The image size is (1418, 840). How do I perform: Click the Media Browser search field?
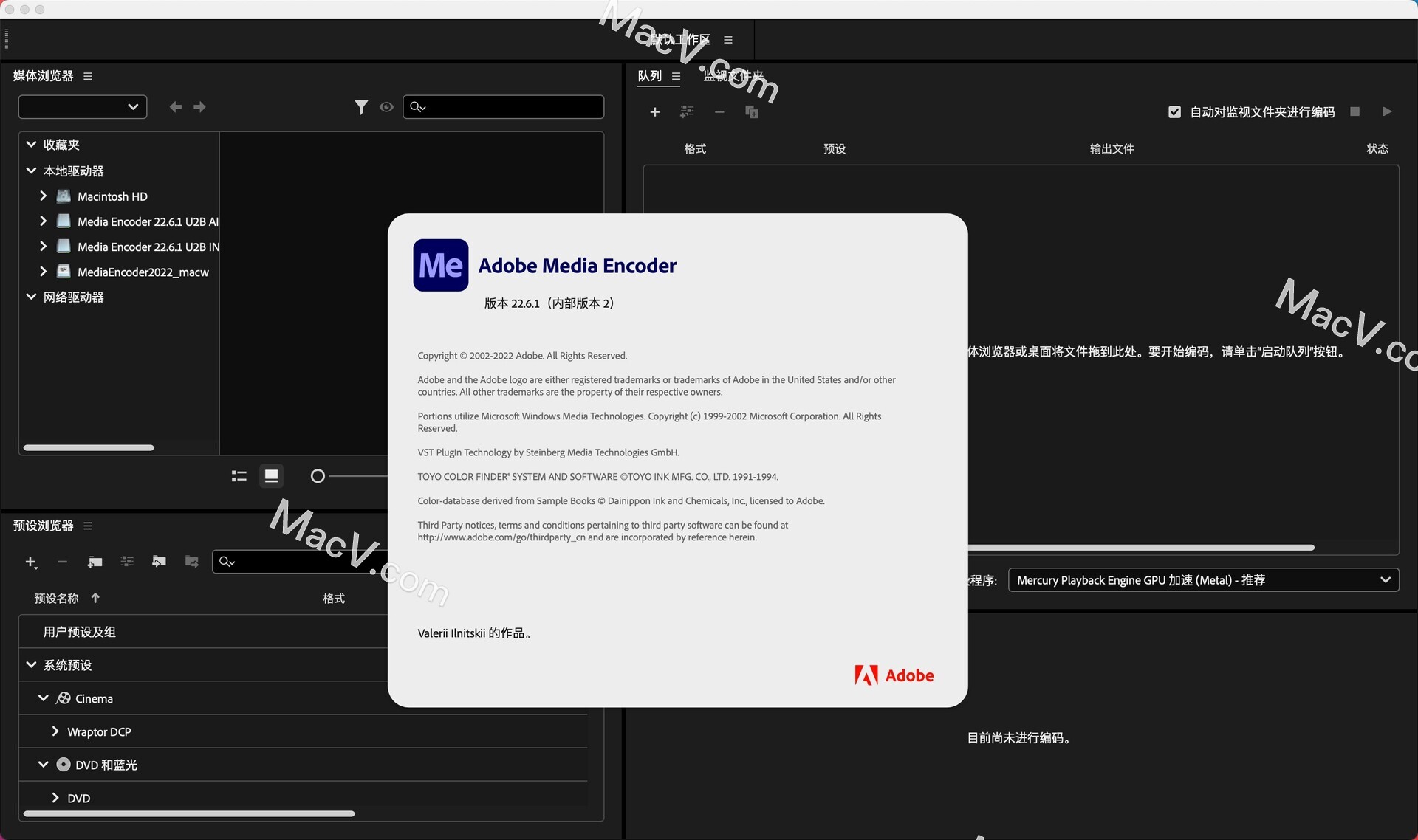point(504,107)
